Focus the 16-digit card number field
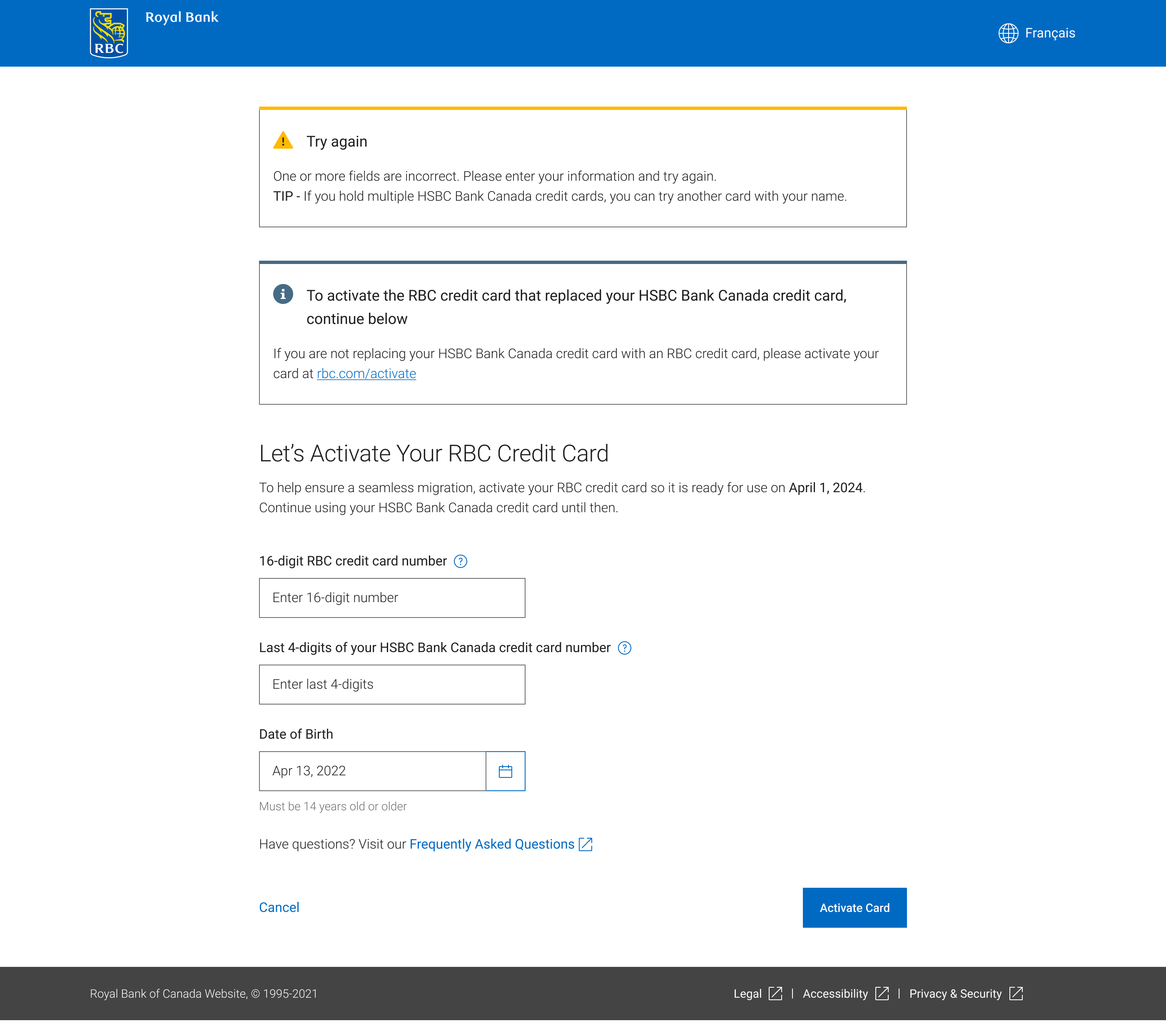The height and width of the screenshot is (1036, 1166). click(392, 598)
